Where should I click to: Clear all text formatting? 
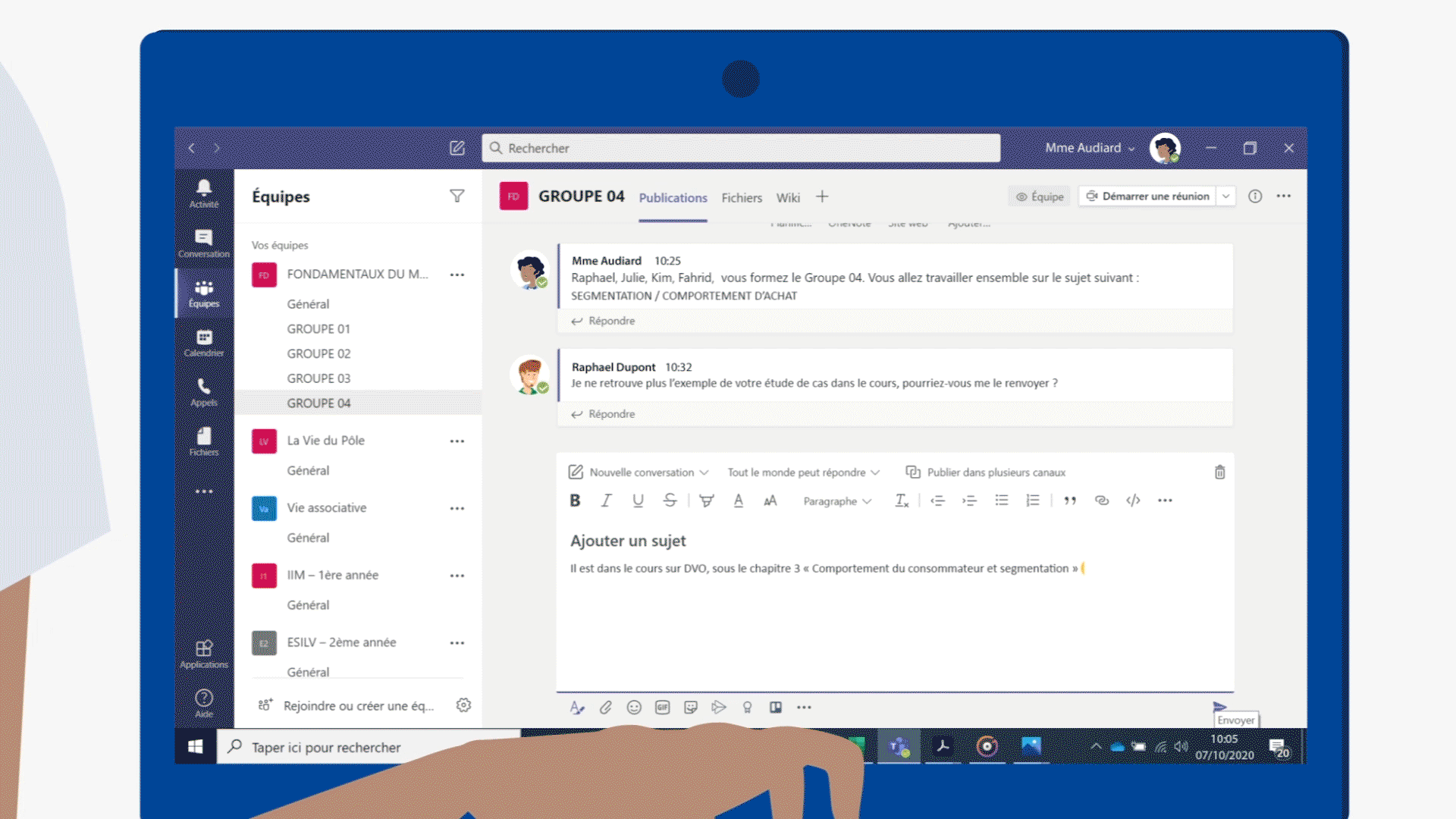point(902,500)
